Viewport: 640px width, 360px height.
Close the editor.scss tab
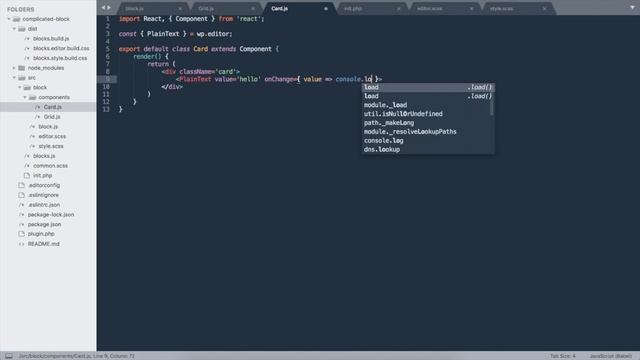(x=471, y=9)
